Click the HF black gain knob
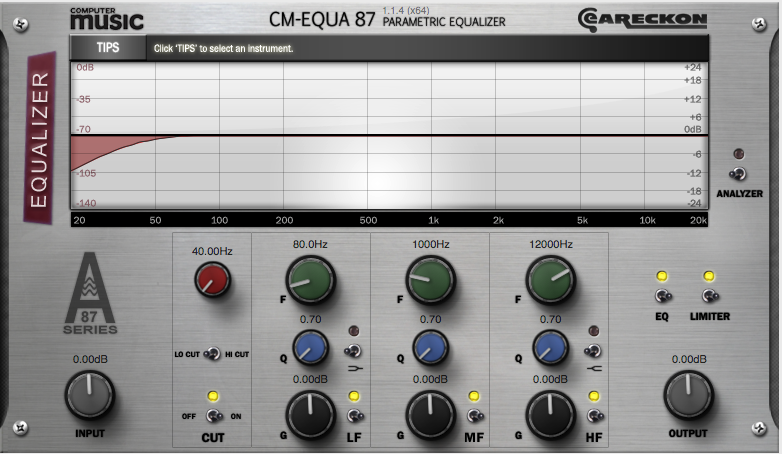Image resolution: width=782 pixels, height=454 pixels. (x=551, y=415)
